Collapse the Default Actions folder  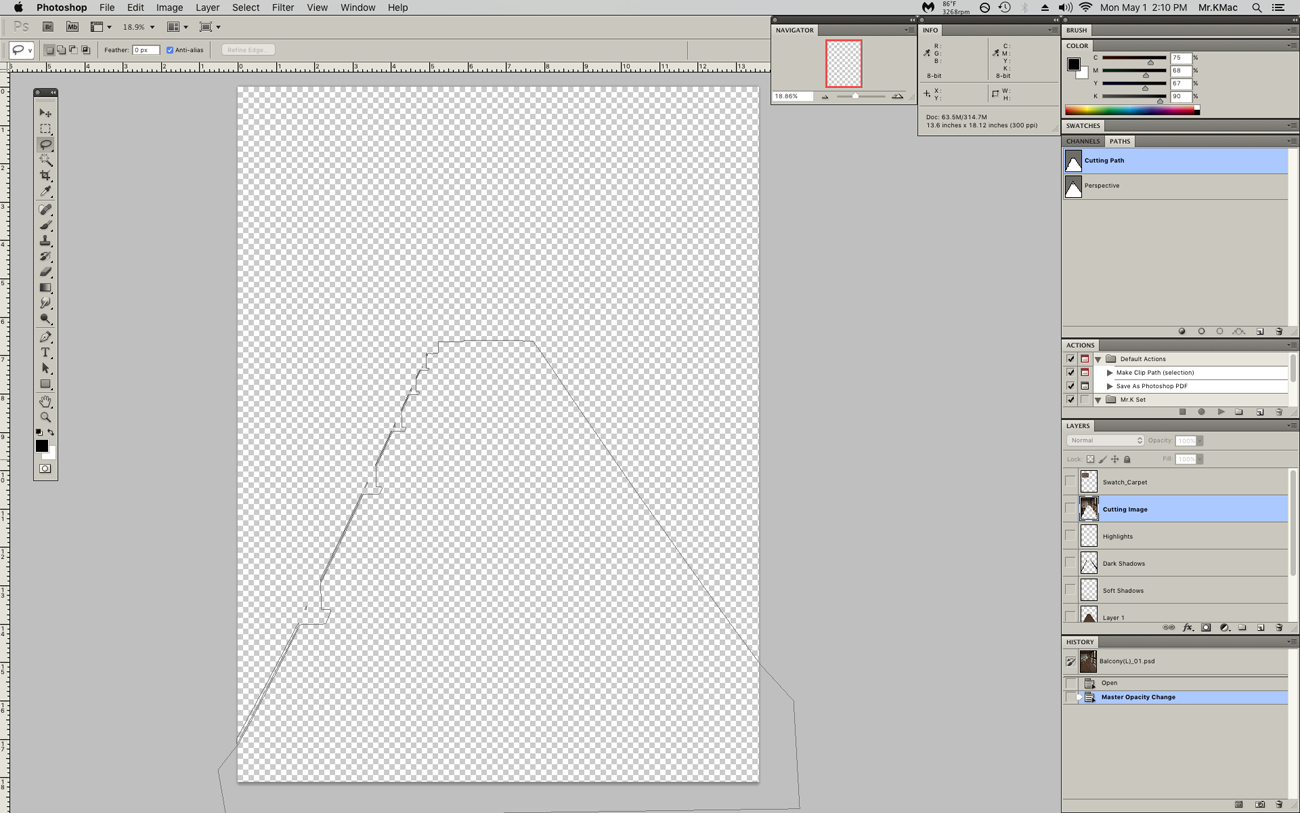click(1098, 359)
